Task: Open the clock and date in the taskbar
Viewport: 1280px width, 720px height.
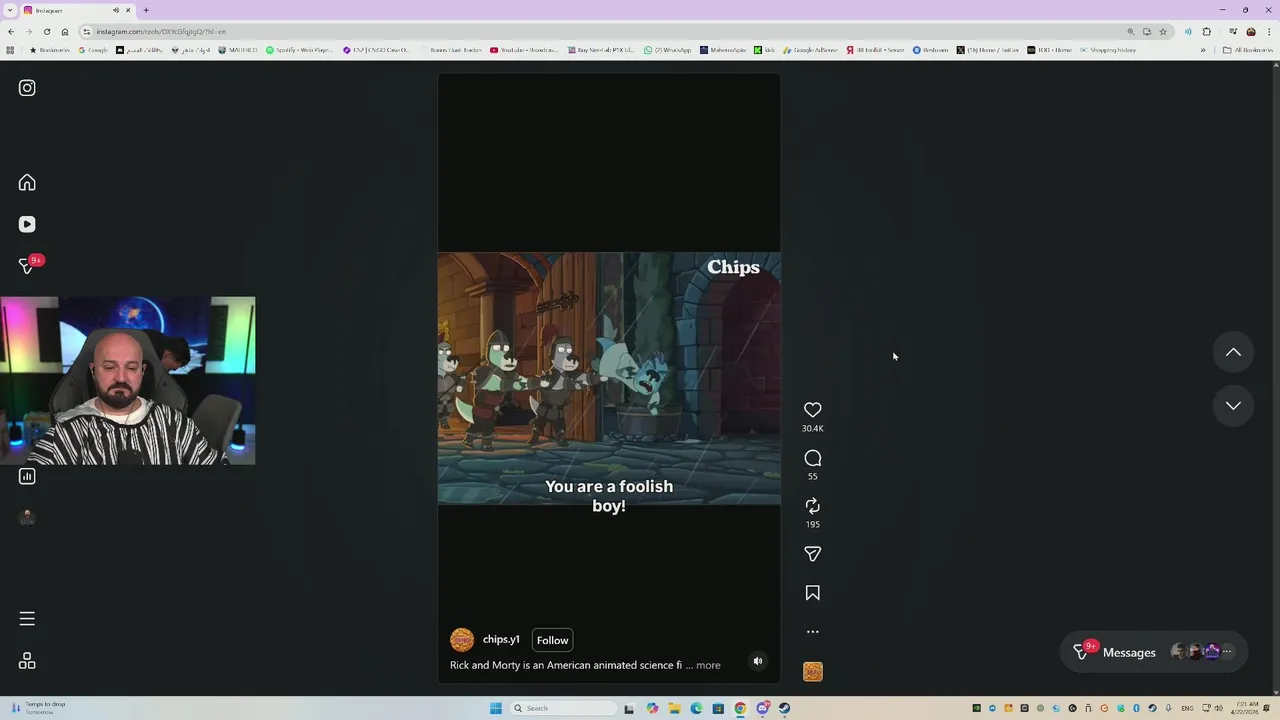Action: 1246,708
